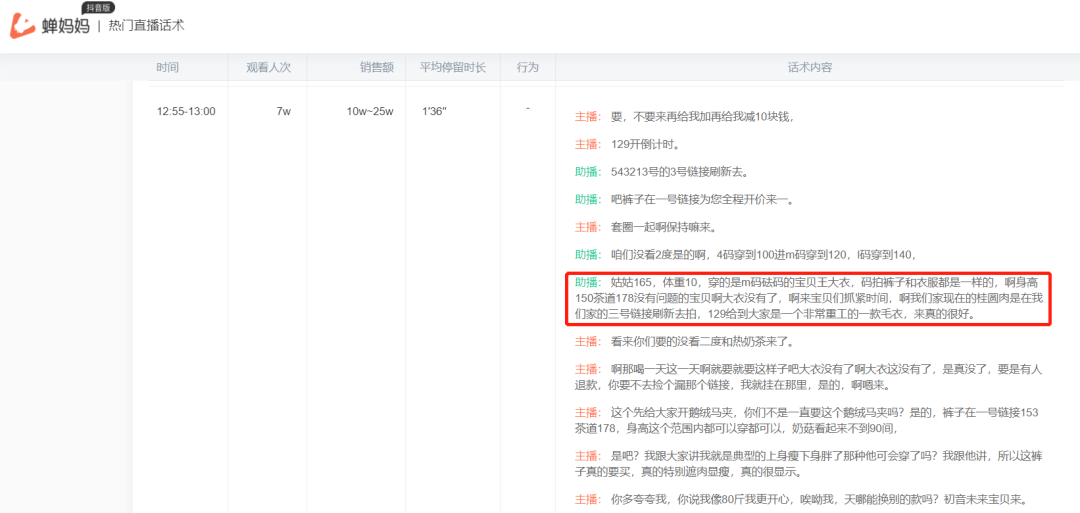Open the 热门直播话术 page title

pyautogui.click(x=147, y=26)
